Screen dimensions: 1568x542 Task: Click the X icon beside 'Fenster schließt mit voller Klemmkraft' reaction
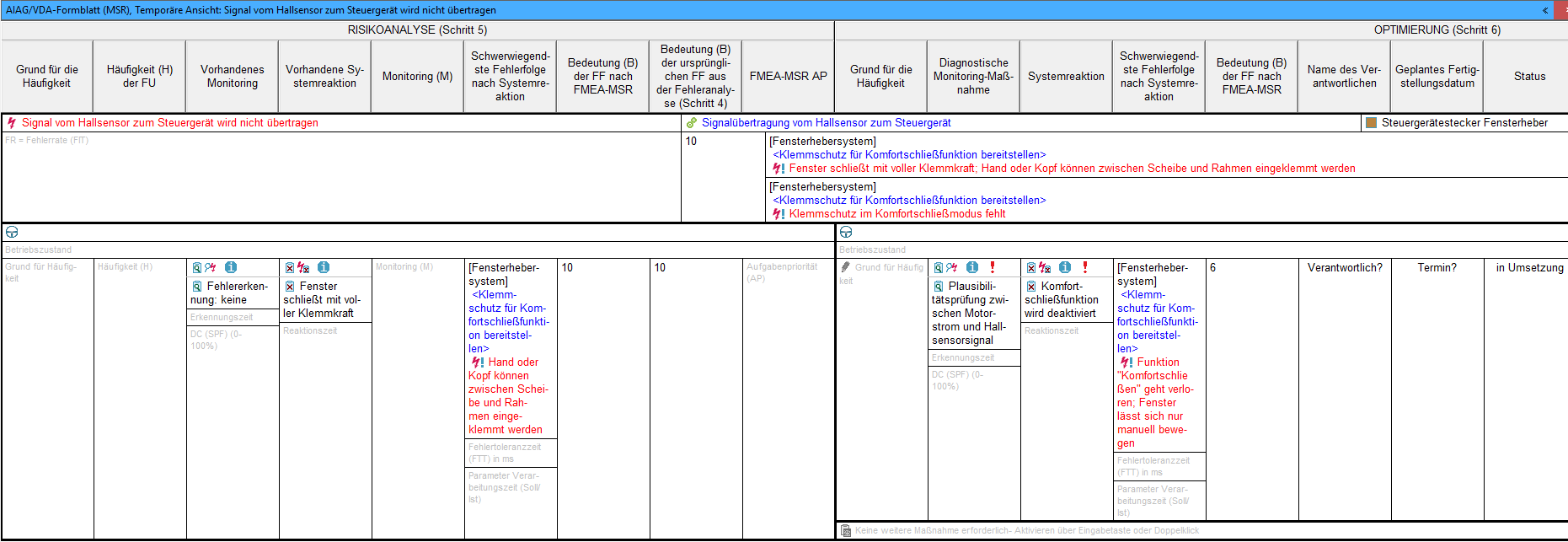pyautogui.click(x=290, y=287)
